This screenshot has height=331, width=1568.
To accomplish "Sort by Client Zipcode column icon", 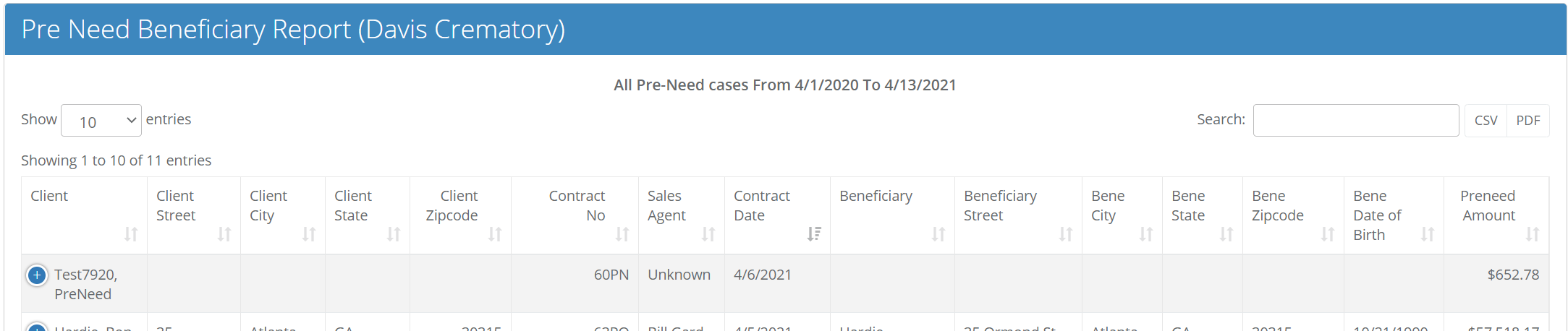I will (495, 234).
